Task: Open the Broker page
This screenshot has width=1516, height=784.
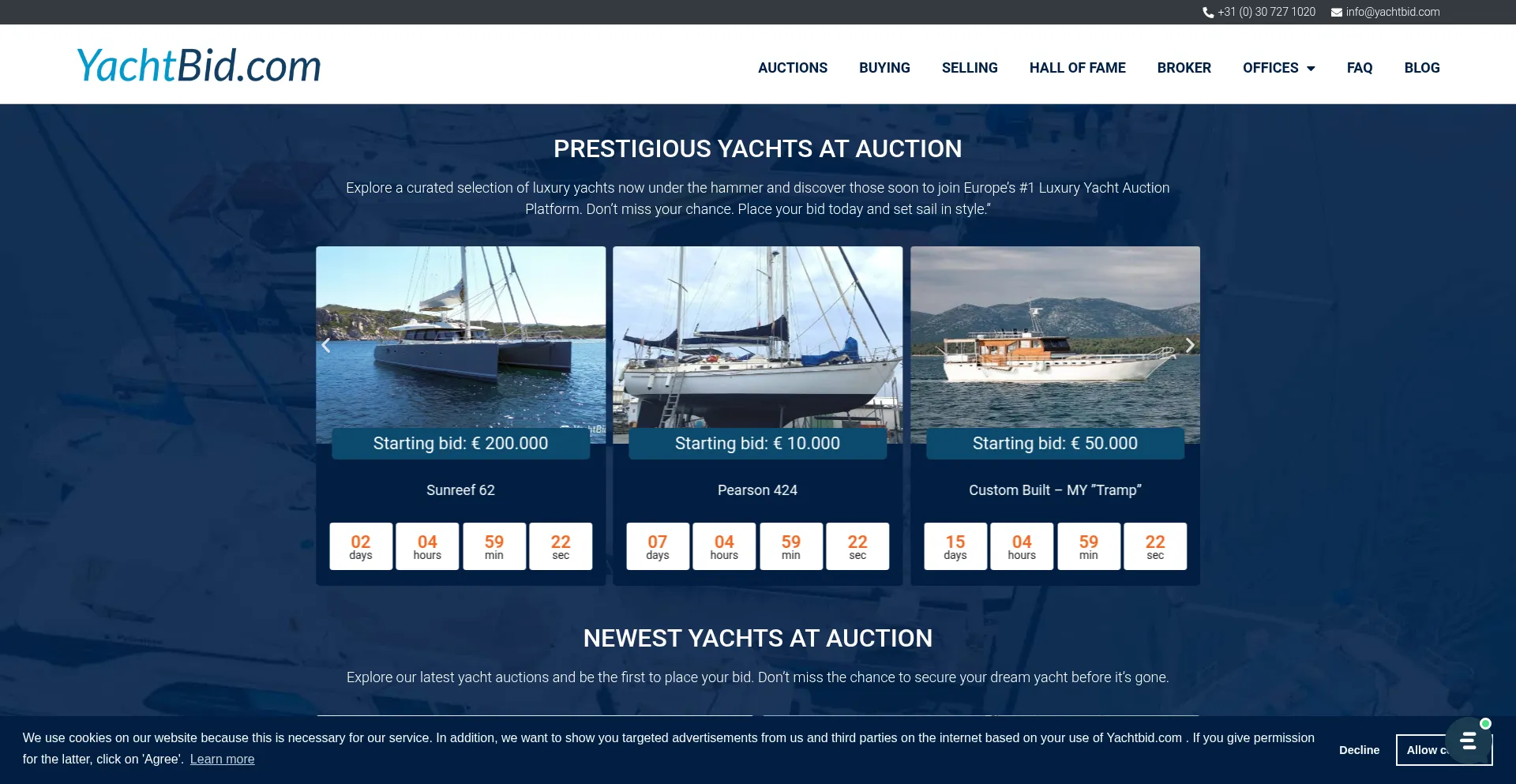Action: point(1184,68)
